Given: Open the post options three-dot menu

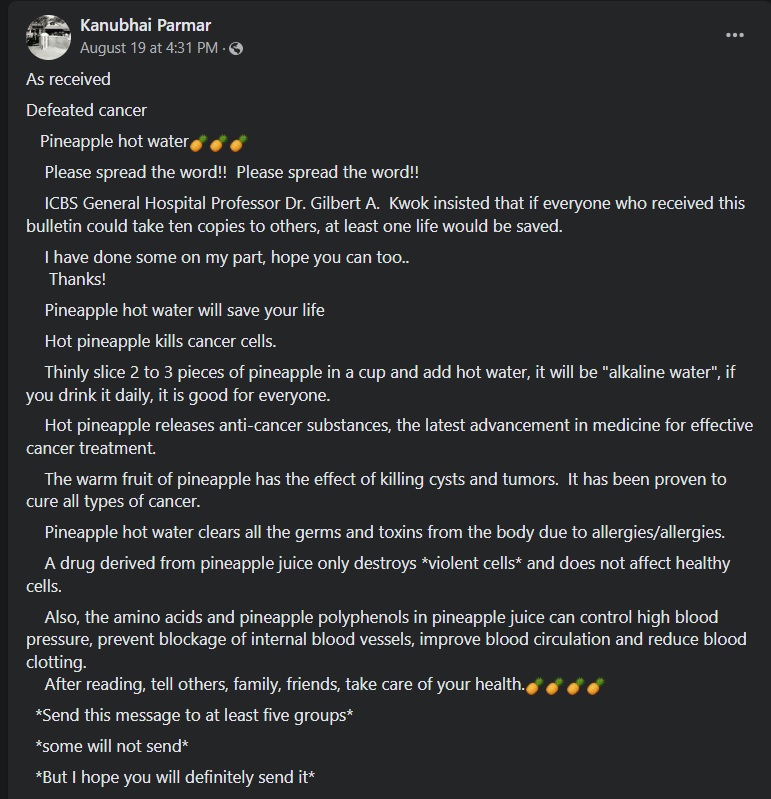Looking at the screenshot, I should point(735,35).
